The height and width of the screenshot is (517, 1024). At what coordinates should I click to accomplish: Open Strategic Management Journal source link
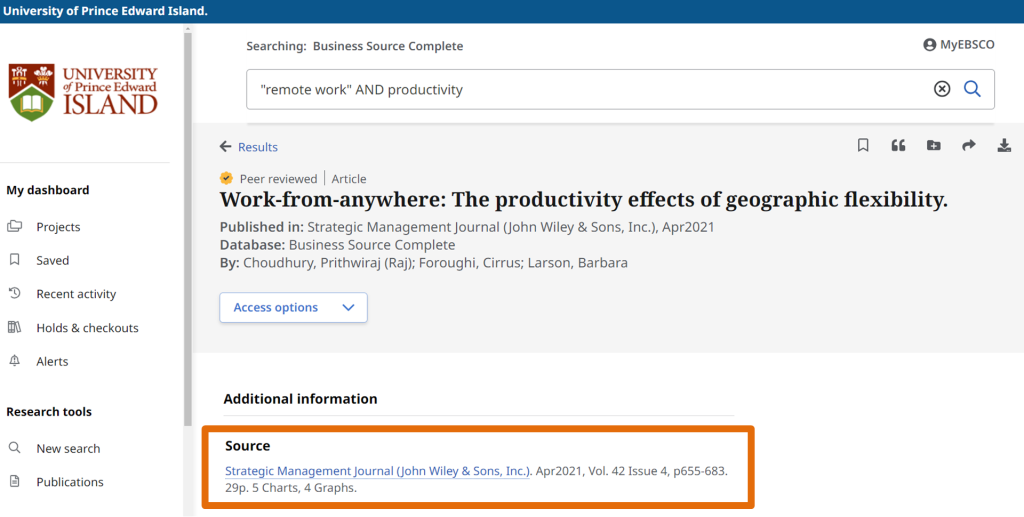pyautogui.click(x=378, y=471)
